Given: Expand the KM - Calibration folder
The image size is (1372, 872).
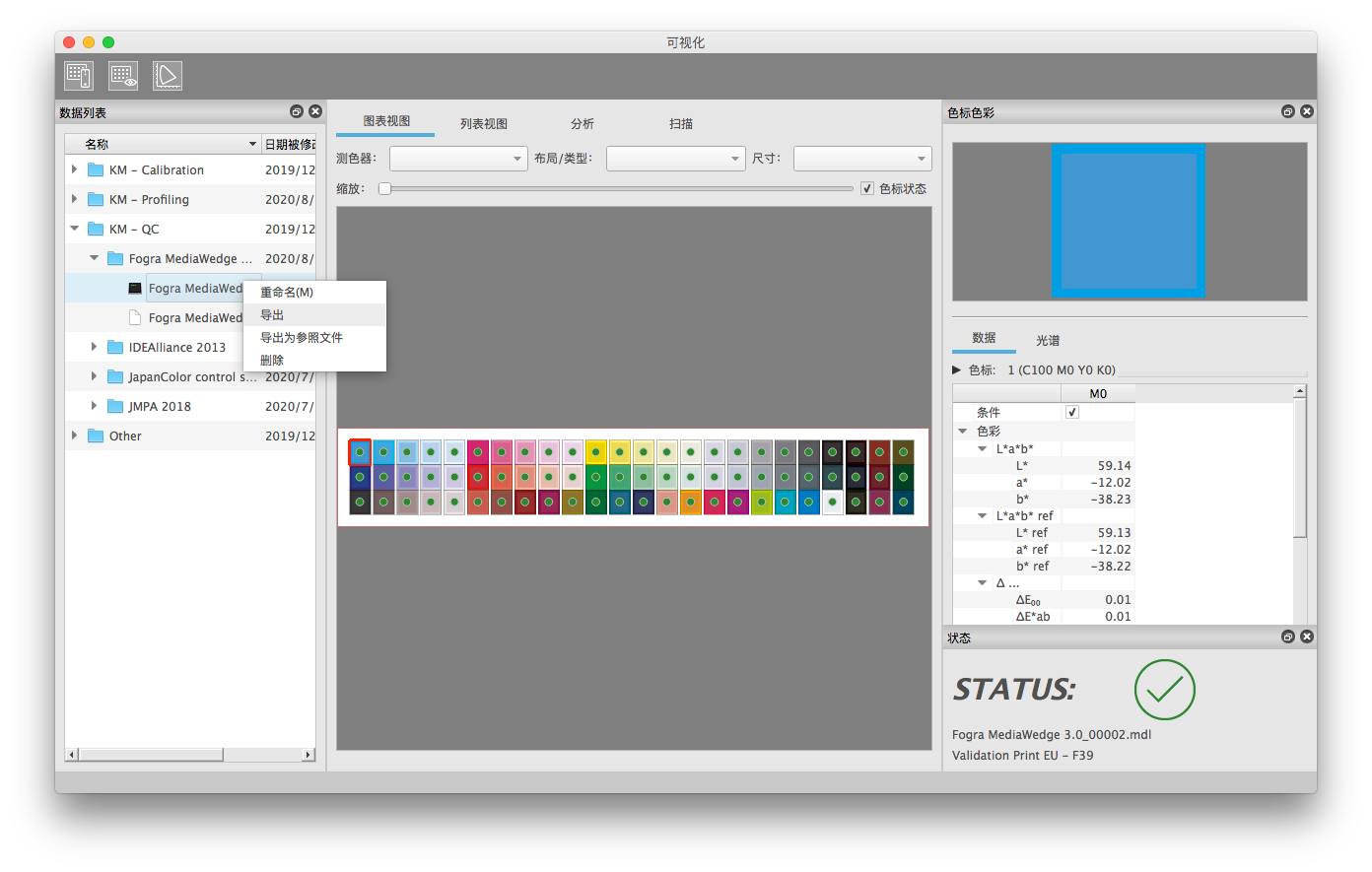Looking at the screenshot, I should [75, 169].
